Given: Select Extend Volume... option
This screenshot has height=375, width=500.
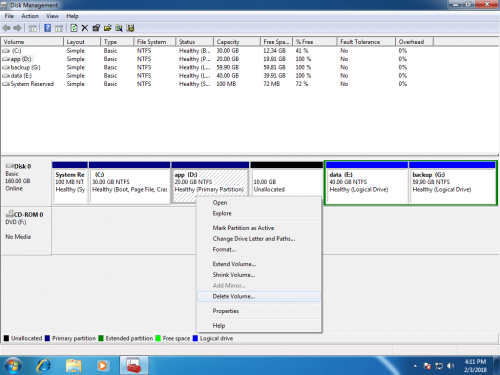Looking at the screenshot, I should pos(259,264).
